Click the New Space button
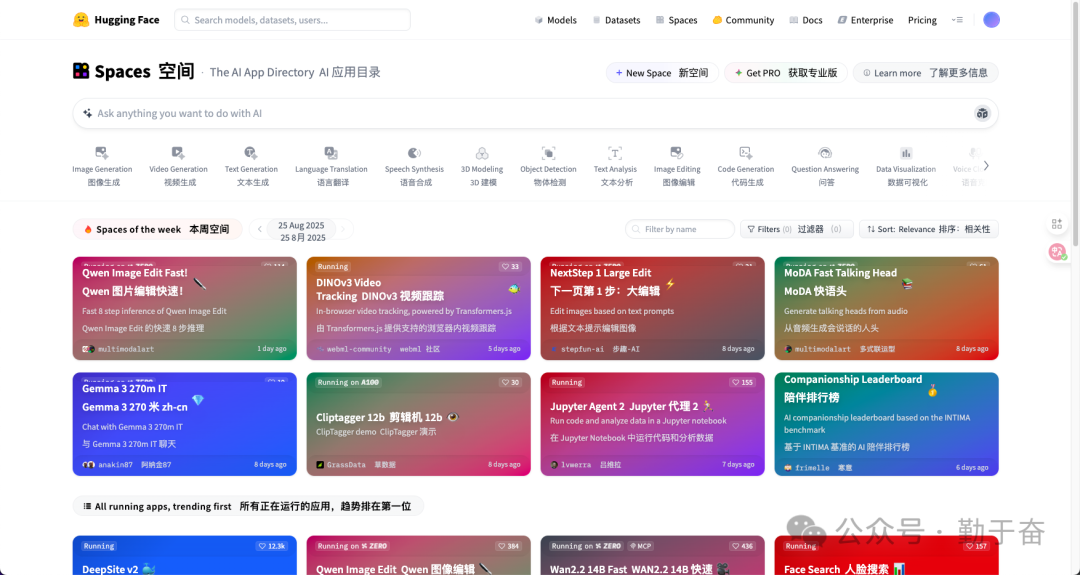This screenshot has width=1080, height=575. point(662,73)
